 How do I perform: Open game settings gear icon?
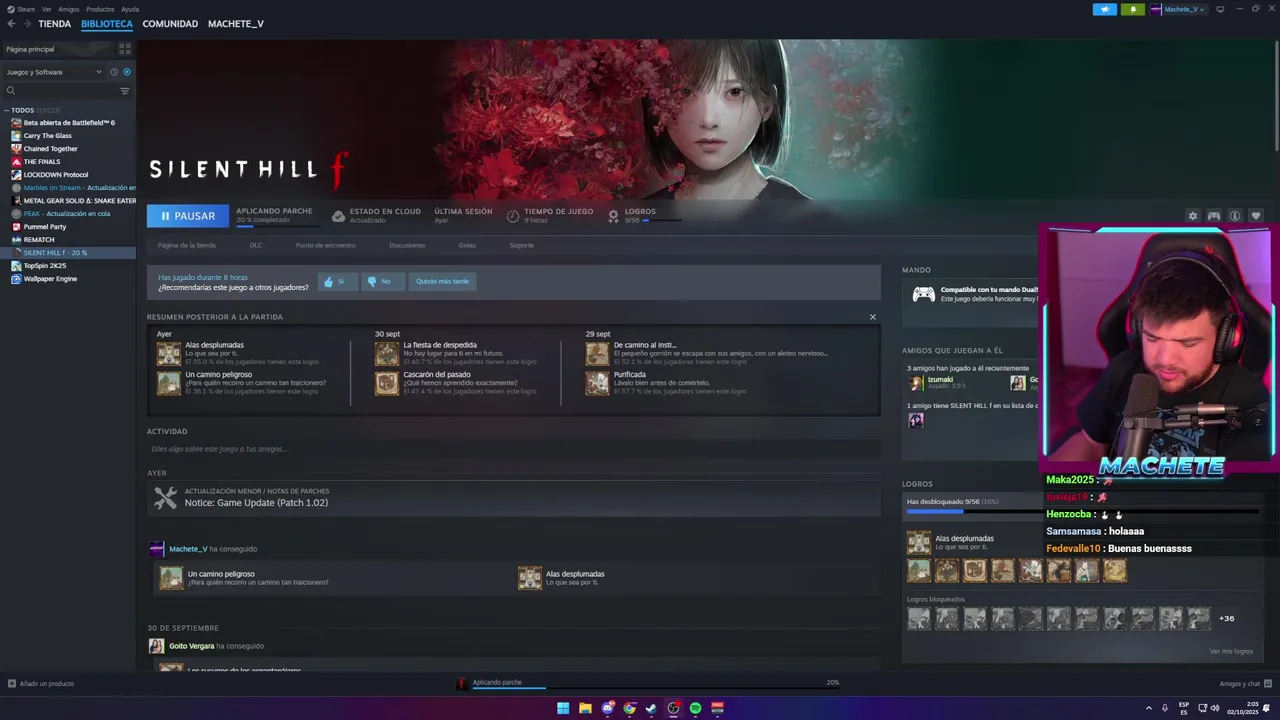1192,216
